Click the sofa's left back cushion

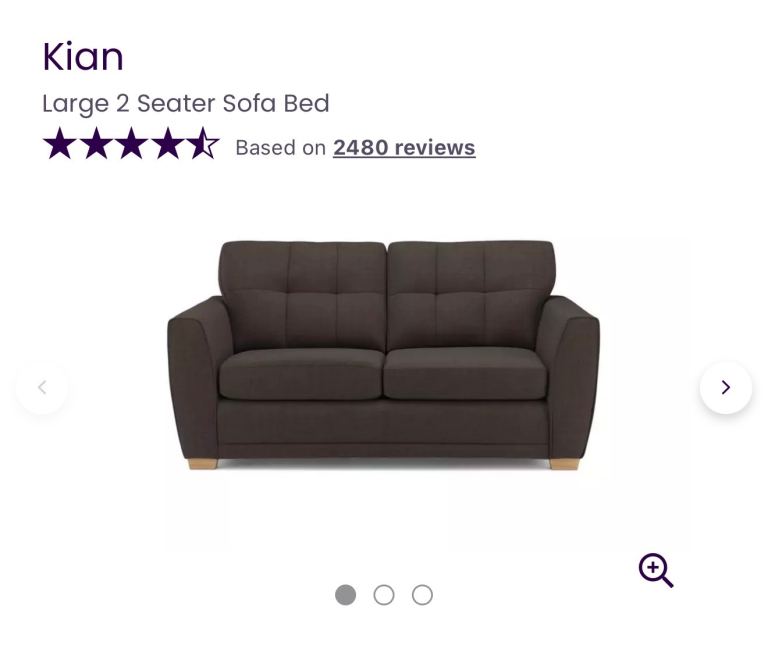tap(303, 293)
